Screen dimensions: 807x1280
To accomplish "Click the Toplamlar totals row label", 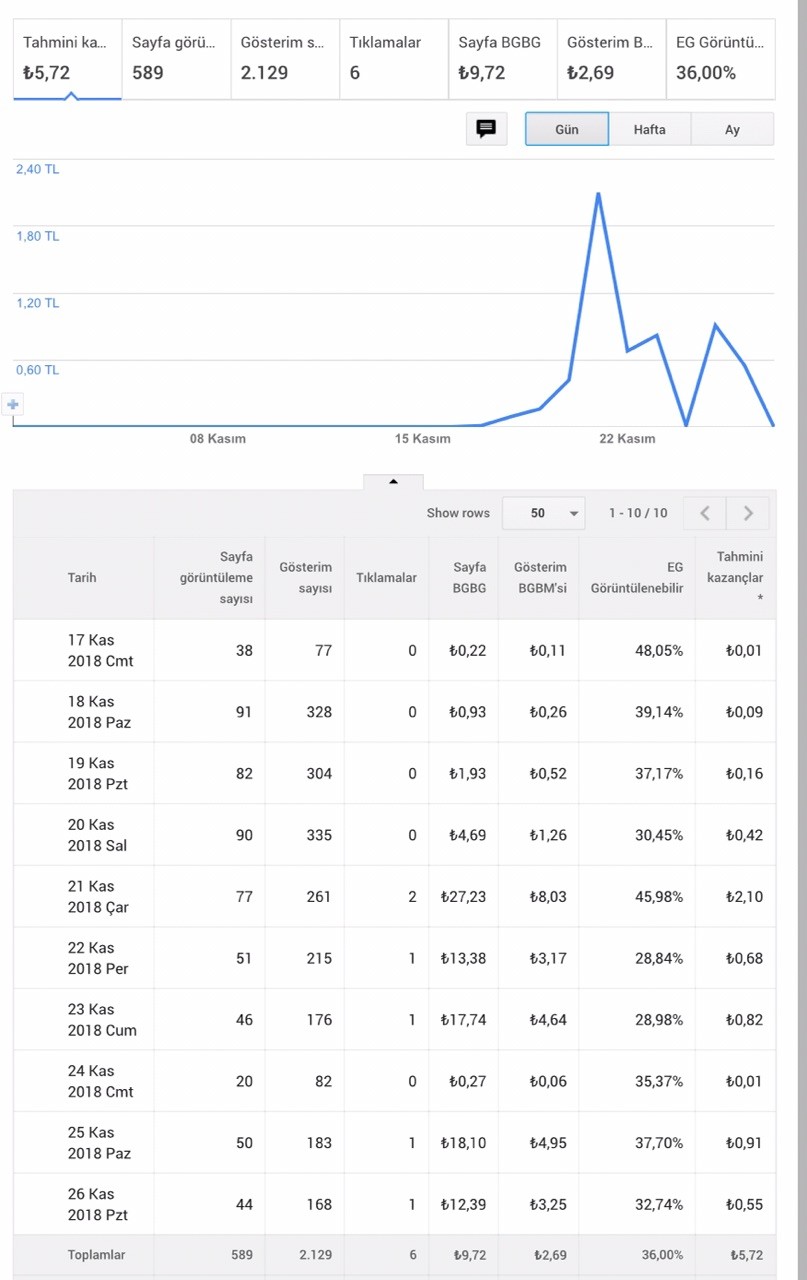I will click(x=97, y=1254).
